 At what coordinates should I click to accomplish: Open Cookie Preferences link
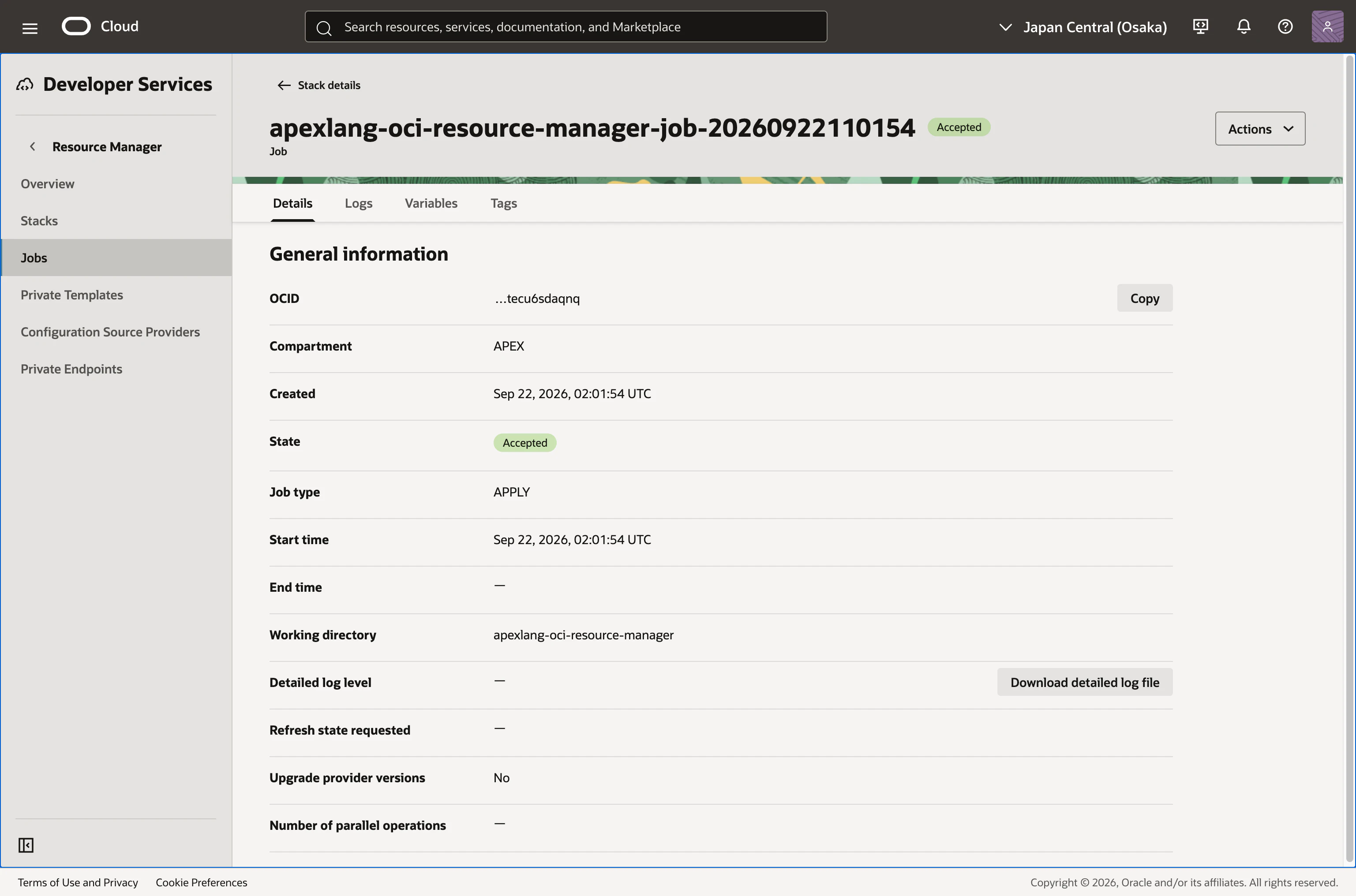pyautogui.click(x=201, y=882)
